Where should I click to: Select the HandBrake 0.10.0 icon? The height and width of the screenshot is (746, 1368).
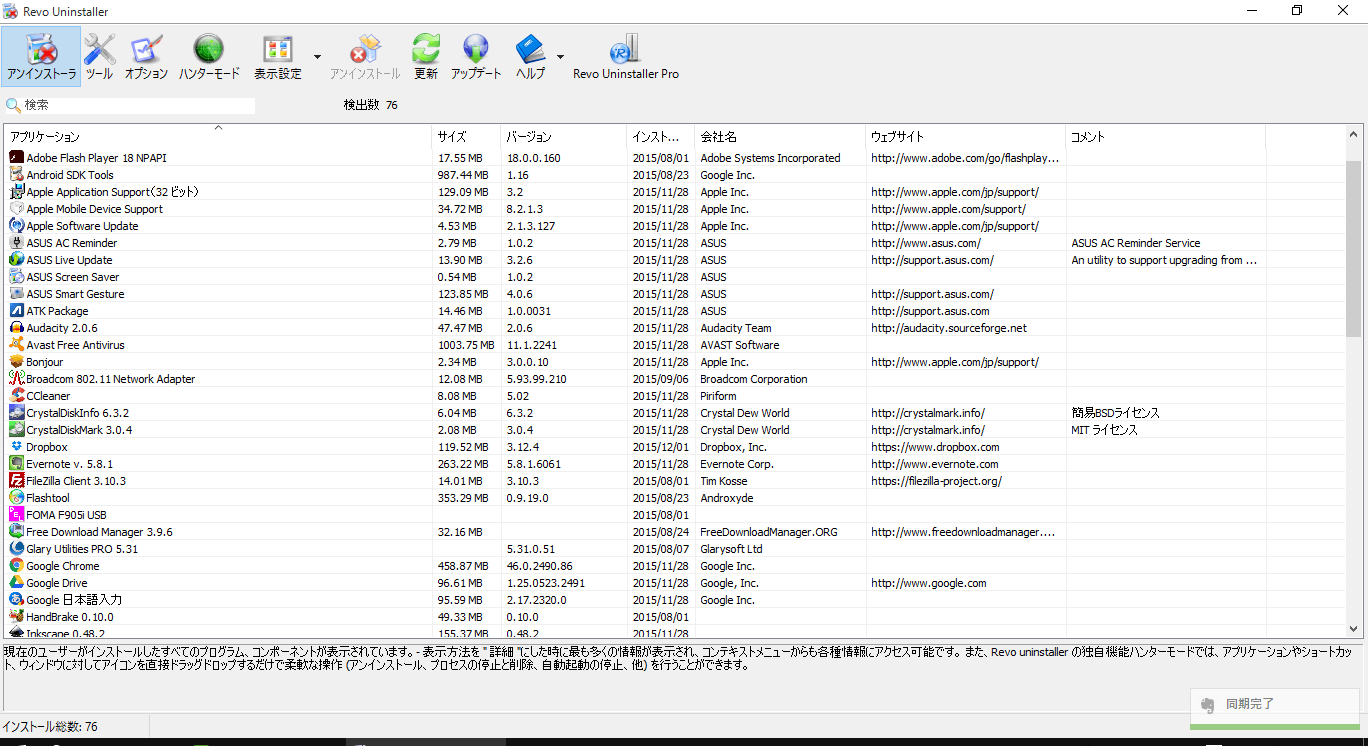pyautogui.click(x=16, y=617)
